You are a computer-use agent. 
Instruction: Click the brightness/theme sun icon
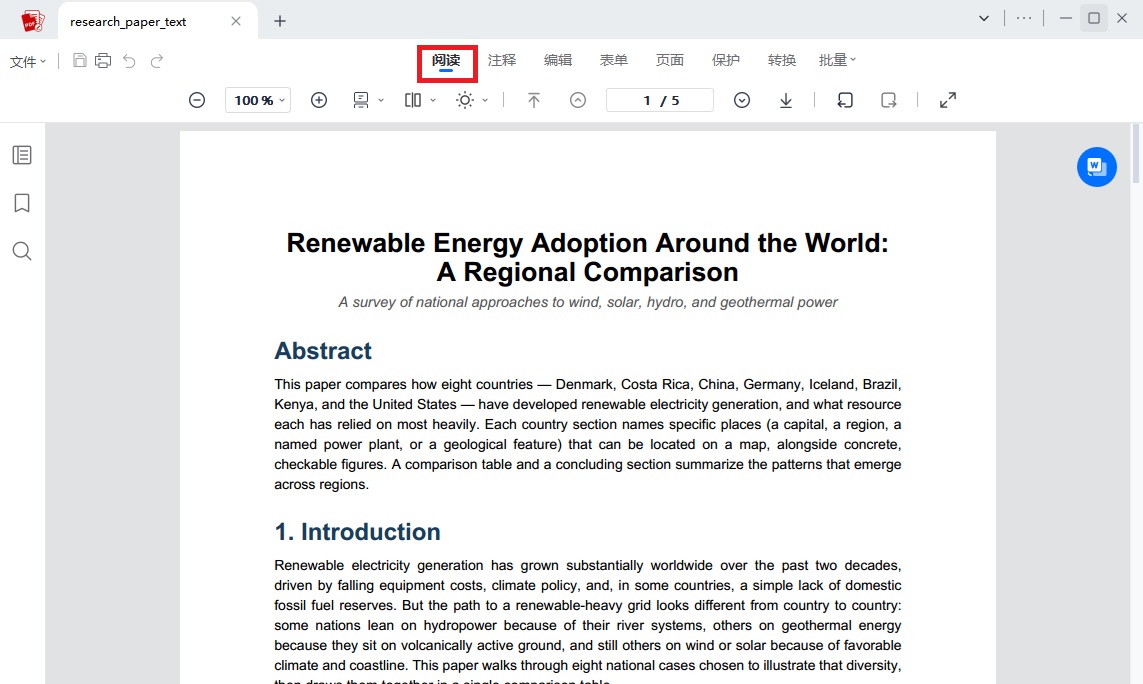pos(464,100)
